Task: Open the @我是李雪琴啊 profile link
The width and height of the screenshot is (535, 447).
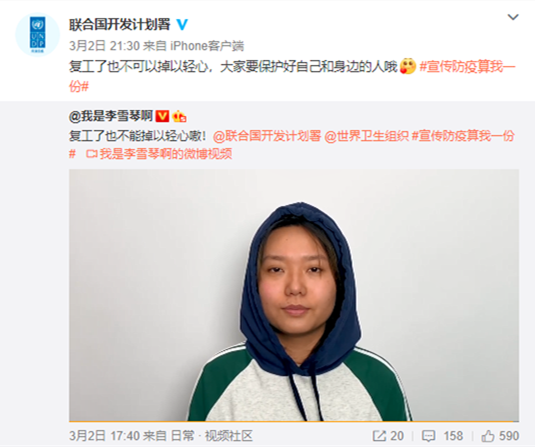Action: (111, 116)
